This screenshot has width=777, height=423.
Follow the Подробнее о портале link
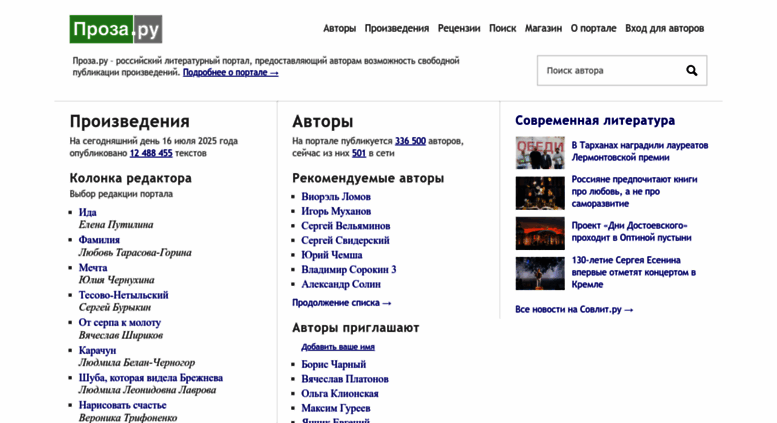click(230, 72)
